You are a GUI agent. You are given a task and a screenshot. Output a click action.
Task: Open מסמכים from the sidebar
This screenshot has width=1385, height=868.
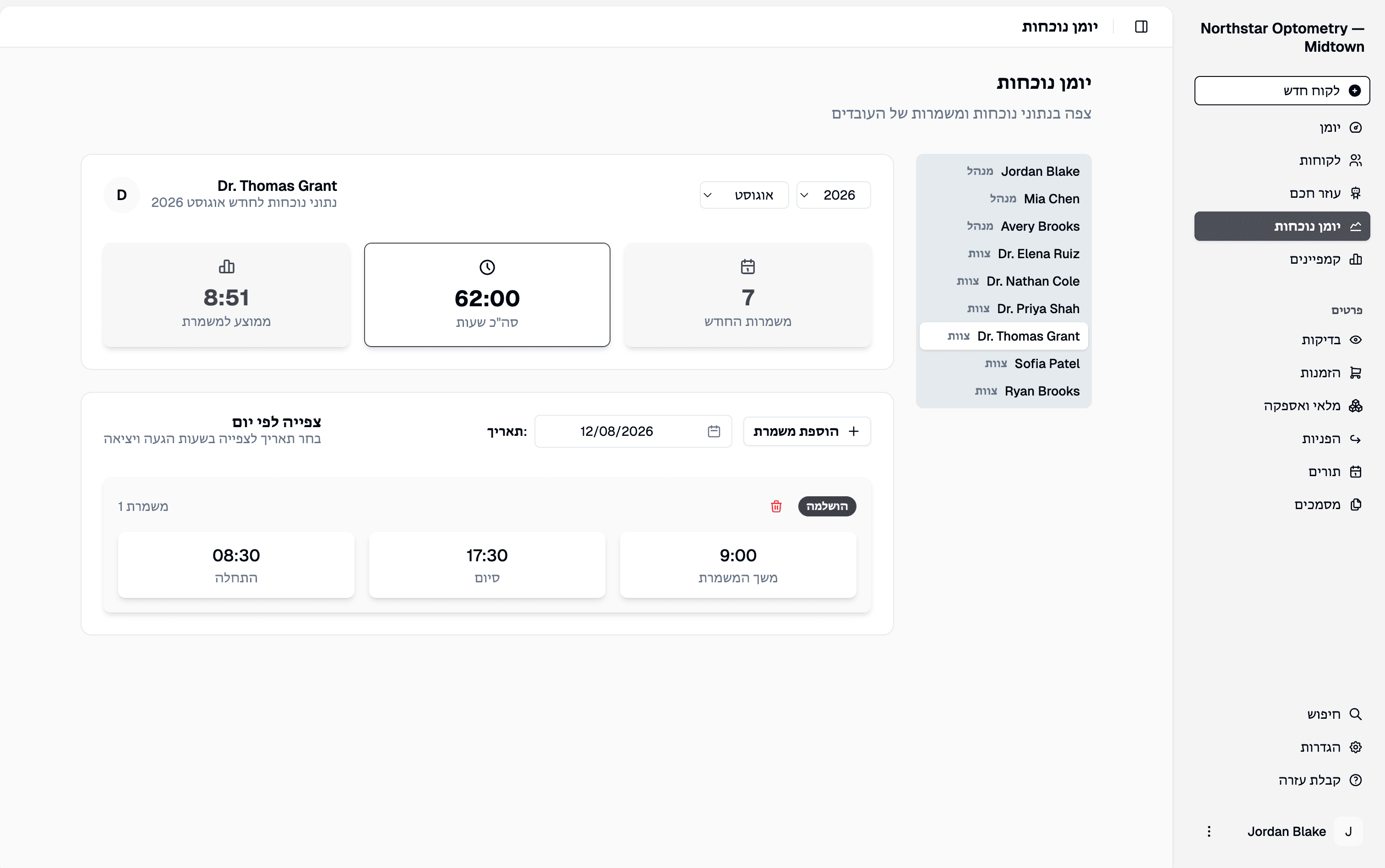1282,505
